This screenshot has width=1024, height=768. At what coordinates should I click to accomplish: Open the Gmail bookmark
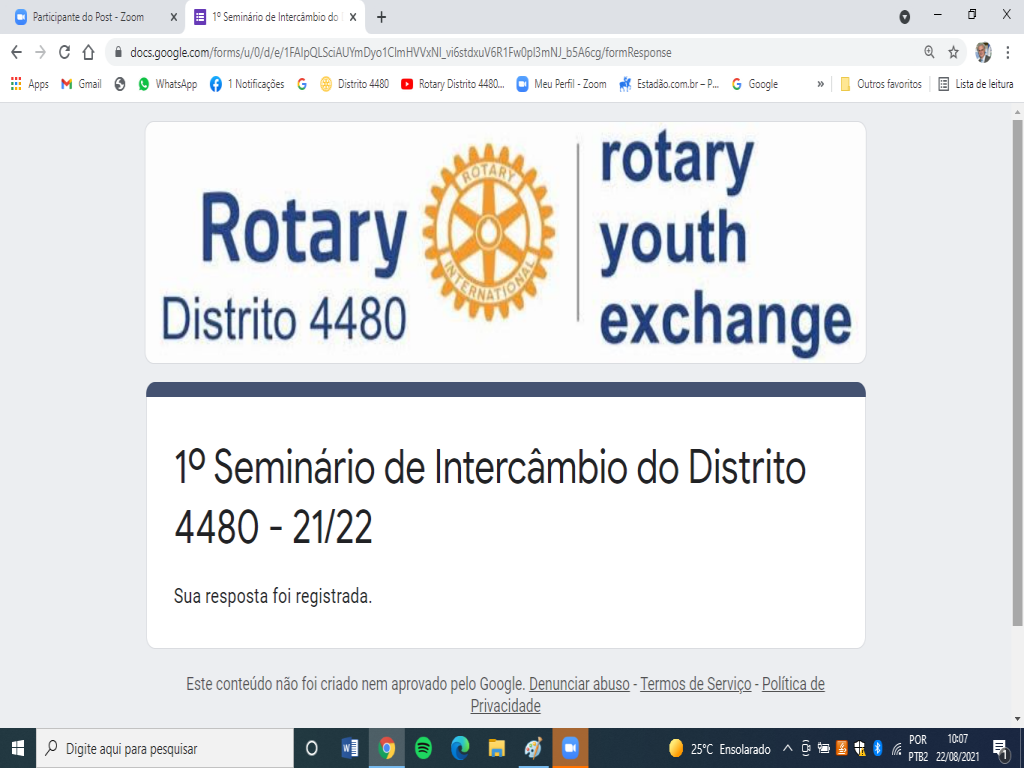click(x=81, y=84)
